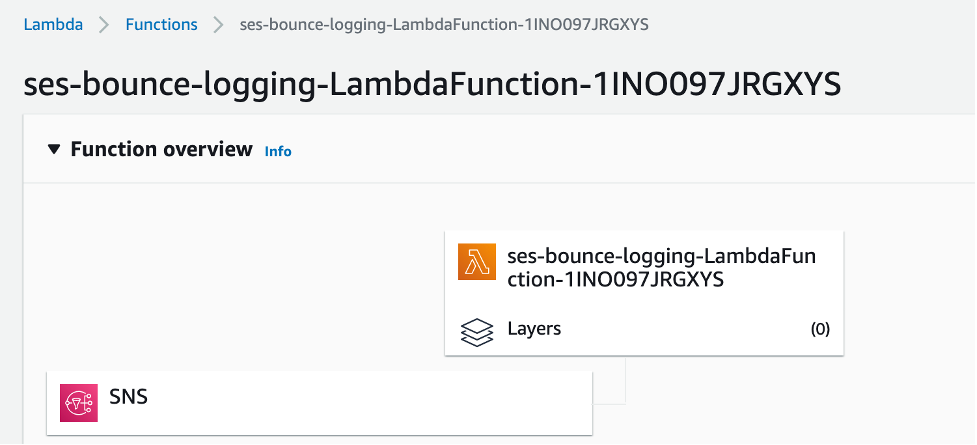
Task: Click the Layers stack icon
Action: point(477,332)
